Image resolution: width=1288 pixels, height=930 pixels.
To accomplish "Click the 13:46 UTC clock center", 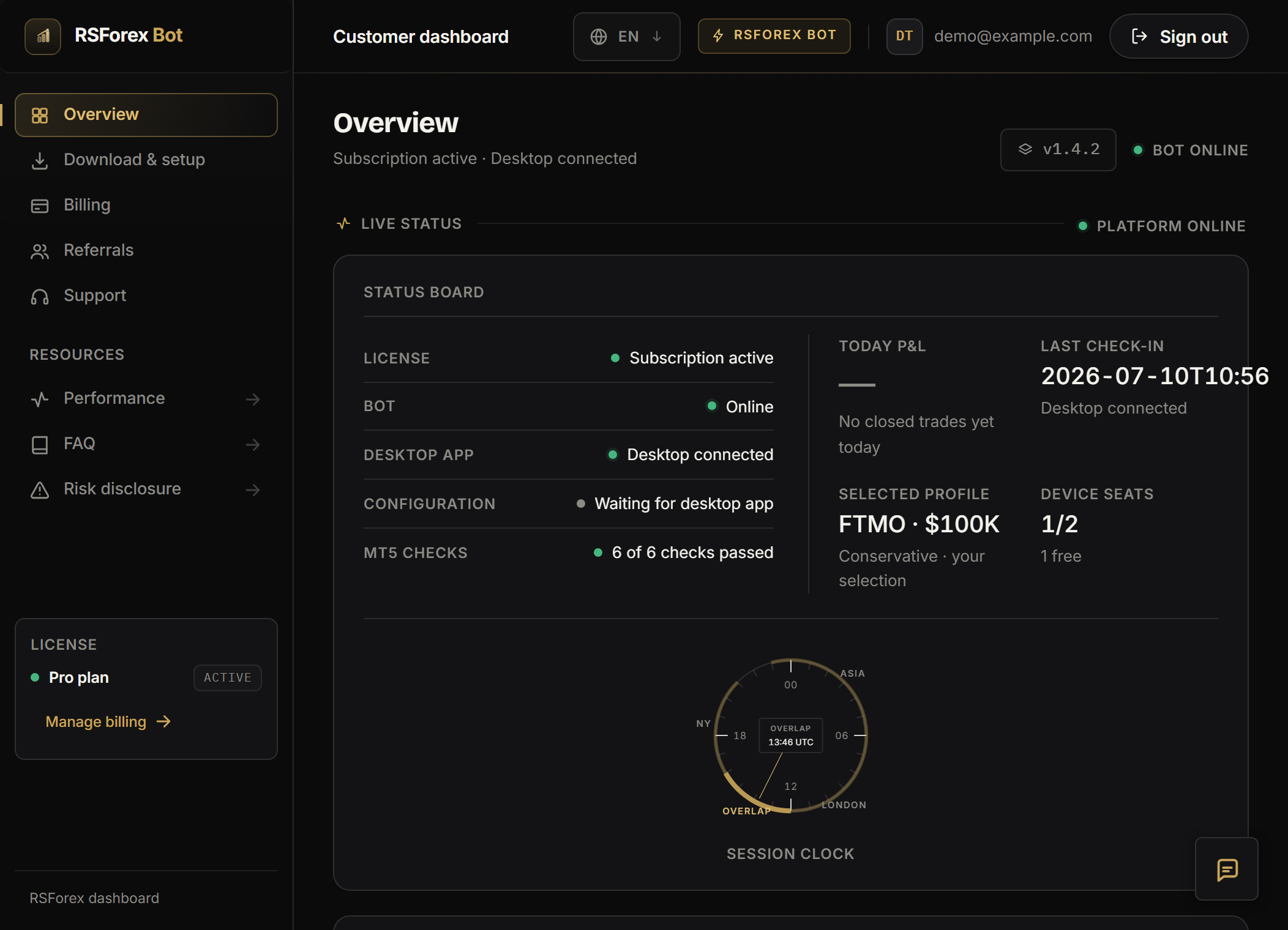I will pos(790,742).
